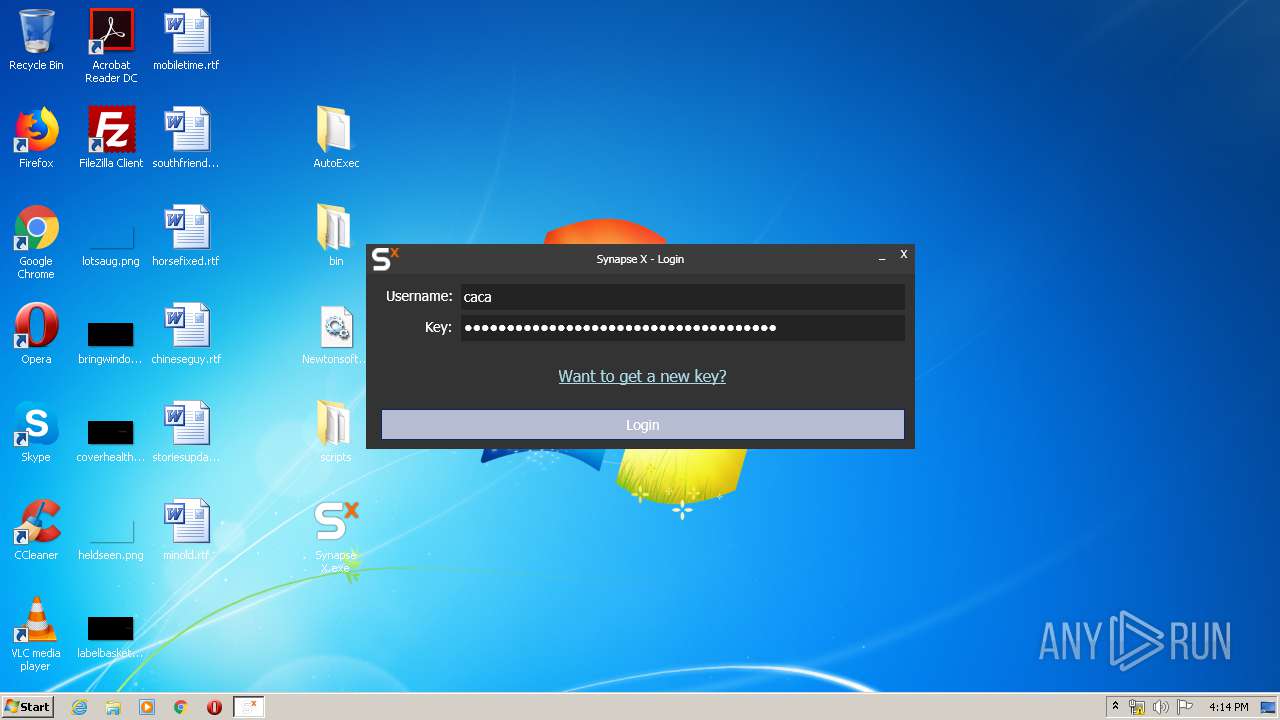The height and width of the screenshot is (720, 1280).
Task: Select the bringwindo file icon
Action: click(111, 342)
